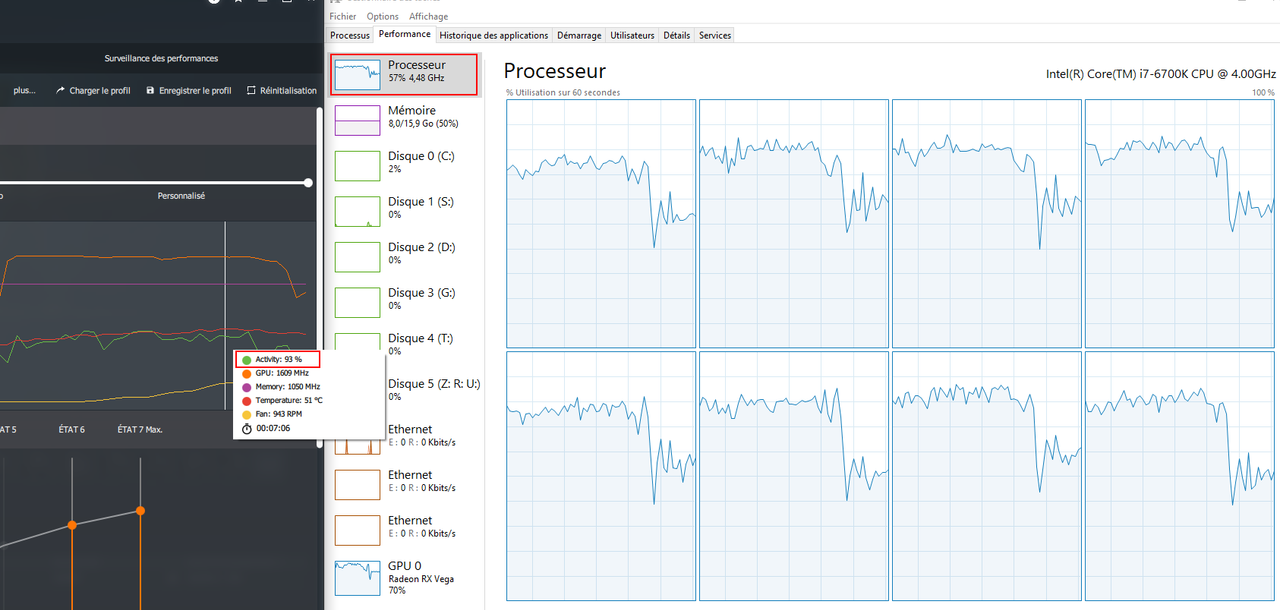Viewport: 1280px width, 610px height.
Task: Click the orange ÉTAT 6 frequency point
Action: pos(72,525)
